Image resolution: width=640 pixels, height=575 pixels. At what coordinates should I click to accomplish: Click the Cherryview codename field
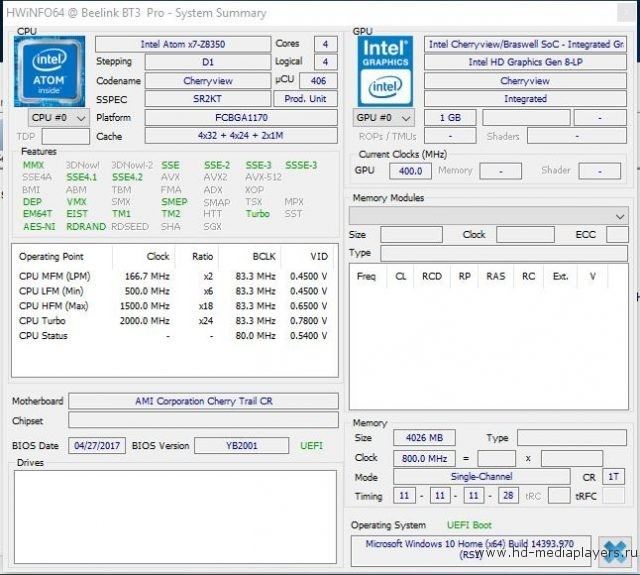tap(208, 81)
